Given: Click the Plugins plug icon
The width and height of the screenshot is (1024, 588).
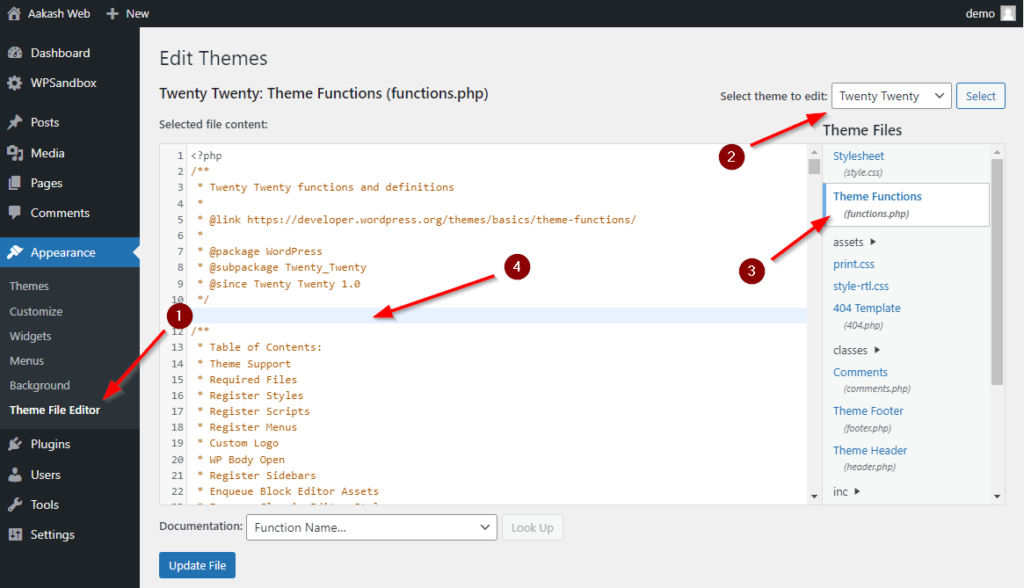Looking at the screenshot, I should pos(15,444).
